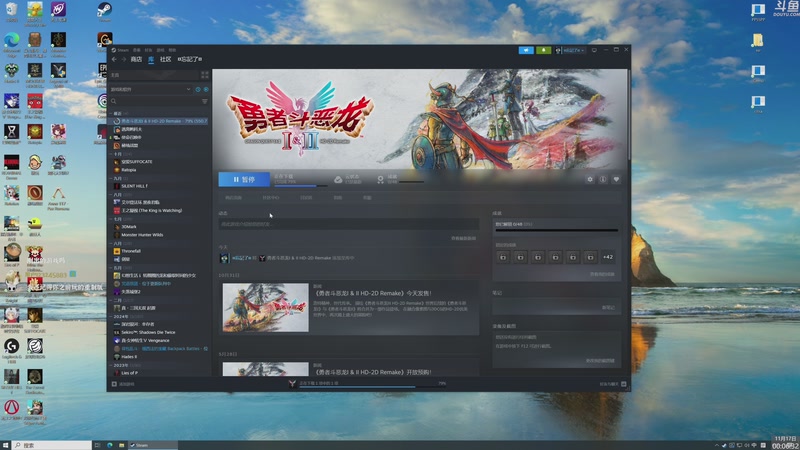800x450 pixels.
Task: Click the new-note link in the 笔记 panel
Action: (x=608, y=308)
